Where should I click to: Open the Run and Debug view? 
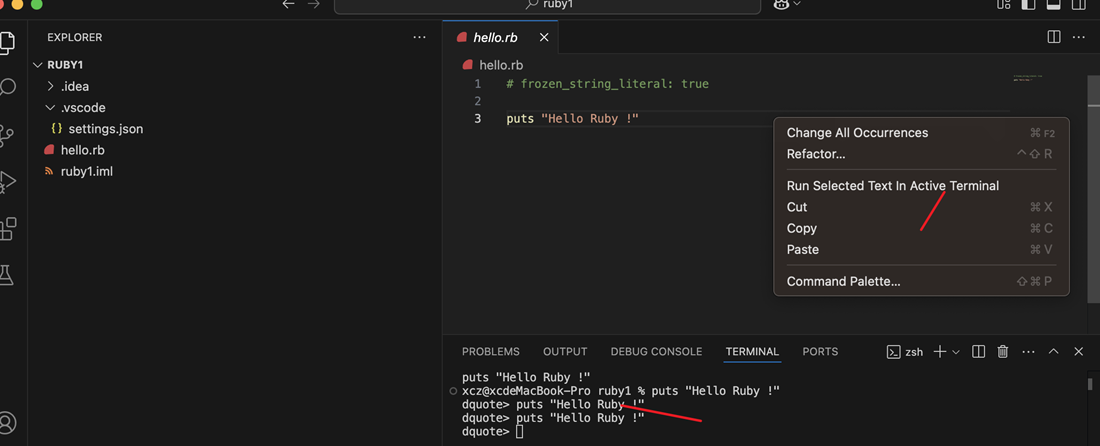pos(8,182)
